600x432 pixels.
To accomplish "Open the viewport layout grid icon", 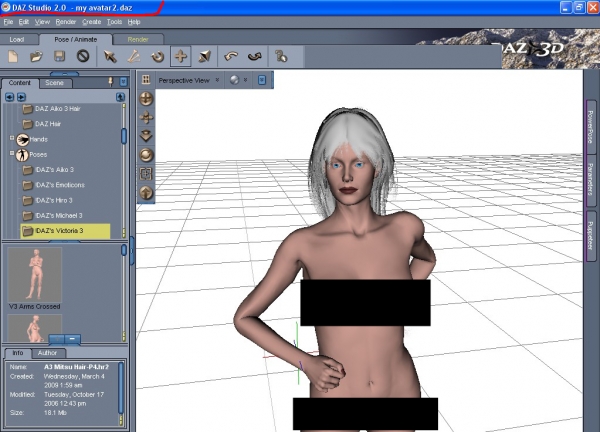I will (146, 80).
